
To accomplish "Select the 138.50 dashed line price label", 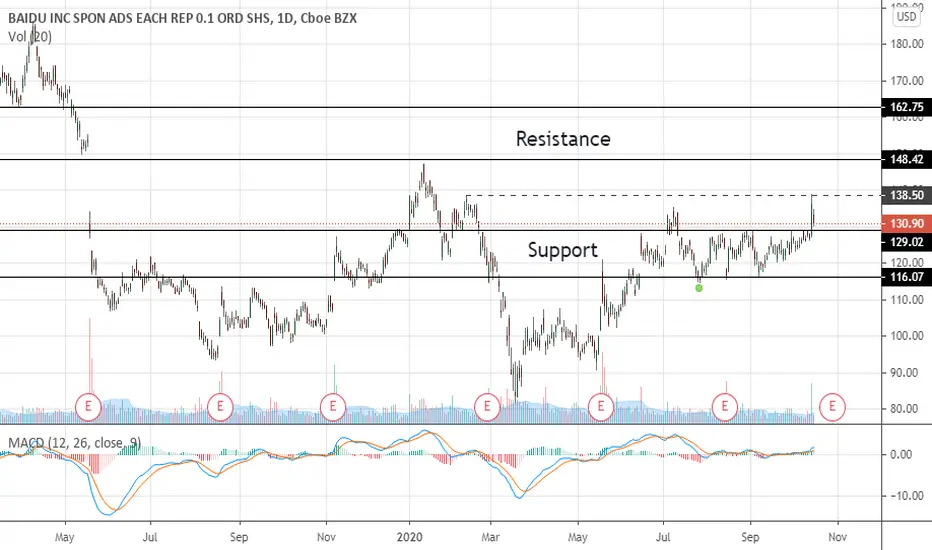I will 906,195.
